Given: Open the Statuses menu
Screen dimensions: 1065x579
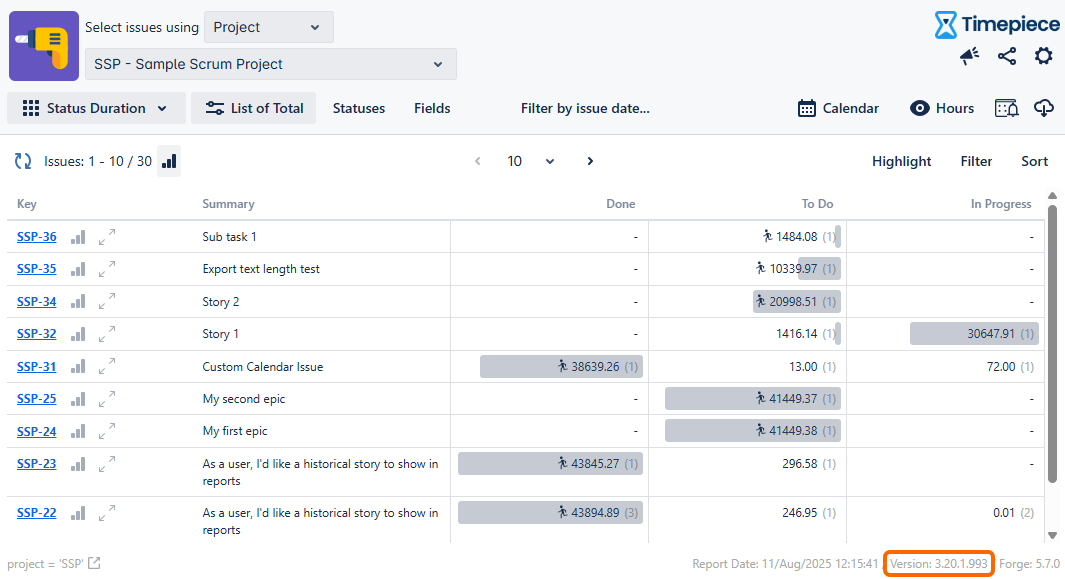Looking at the screenshot, I should click(x=358, y=108).
